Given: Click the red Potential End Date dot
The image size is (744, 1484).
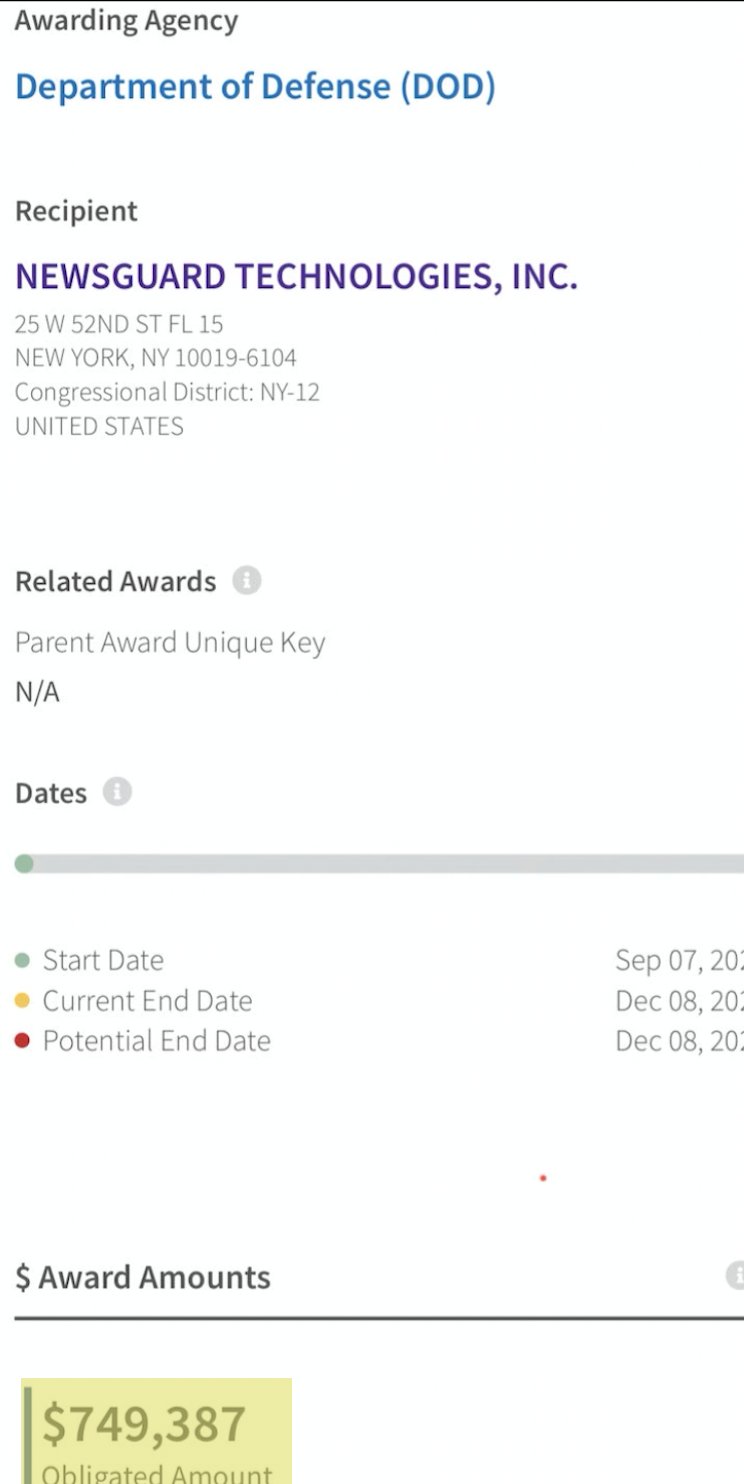Looking at the screenshot, I should (x=23, y=1041).
